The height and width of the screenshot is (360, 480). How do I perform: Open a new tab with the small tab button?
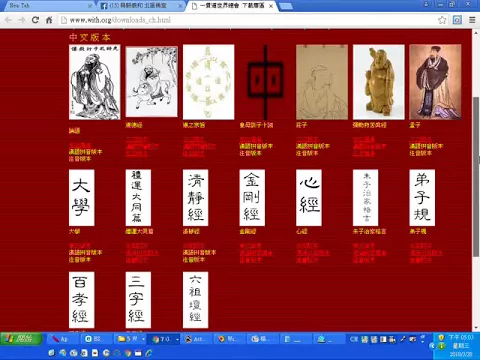tap(285, 6)
